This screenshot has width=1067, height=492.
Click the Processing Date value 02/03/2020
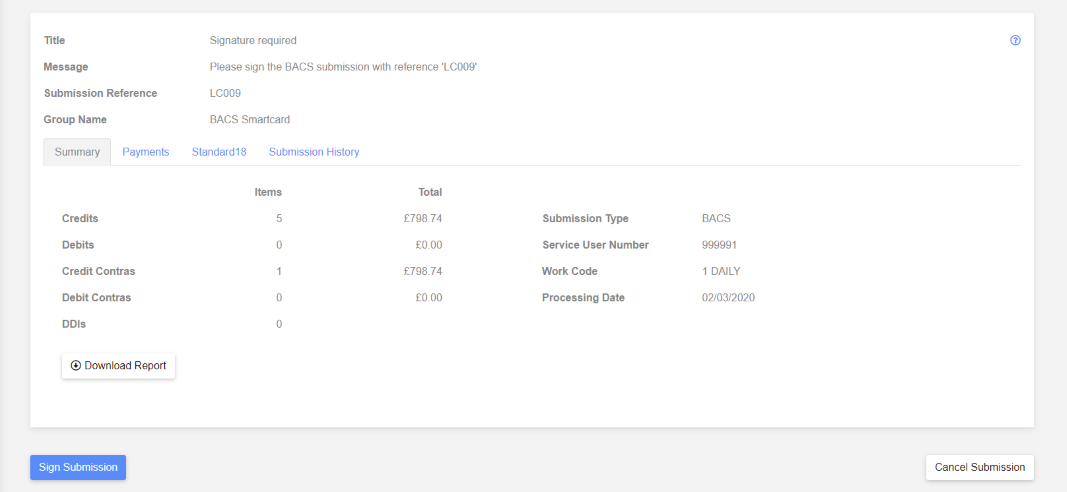(x=728, y=297)
